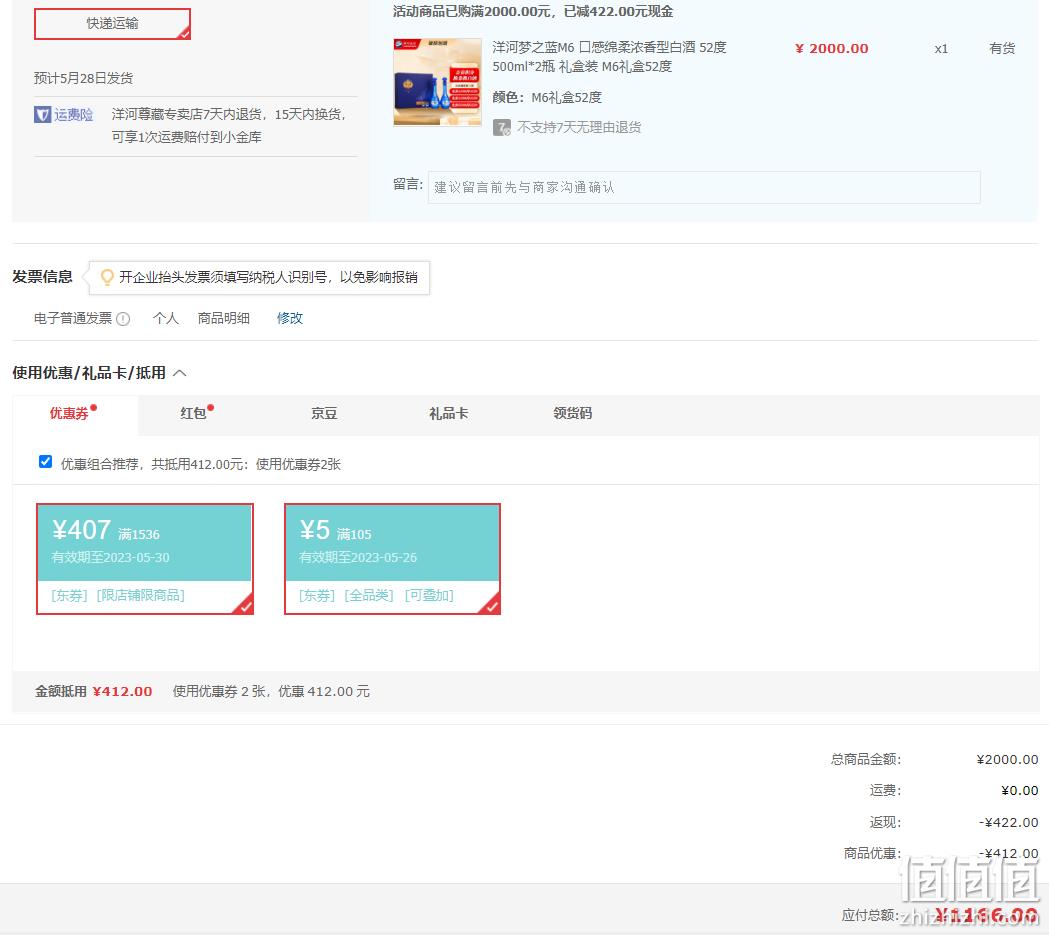The height and width of the screenshot is (935, 1049).
Task: Collapse the 使用优惠/礼品卡/抵用 section
Action: pos(179,373)
